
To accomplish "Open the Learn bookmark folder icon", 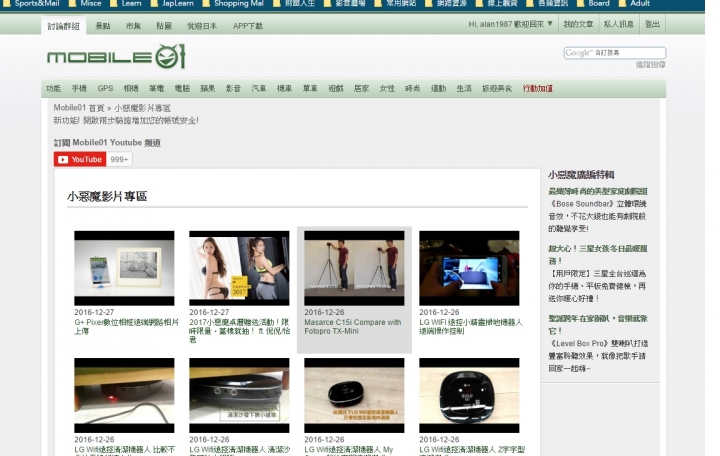I will [114, 4].
